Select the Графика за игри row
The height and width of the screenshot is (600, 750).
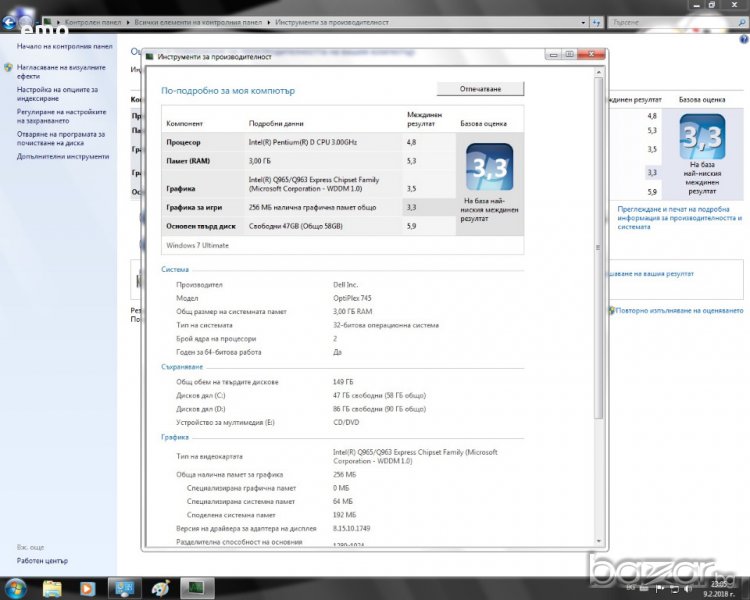point(309,207)
